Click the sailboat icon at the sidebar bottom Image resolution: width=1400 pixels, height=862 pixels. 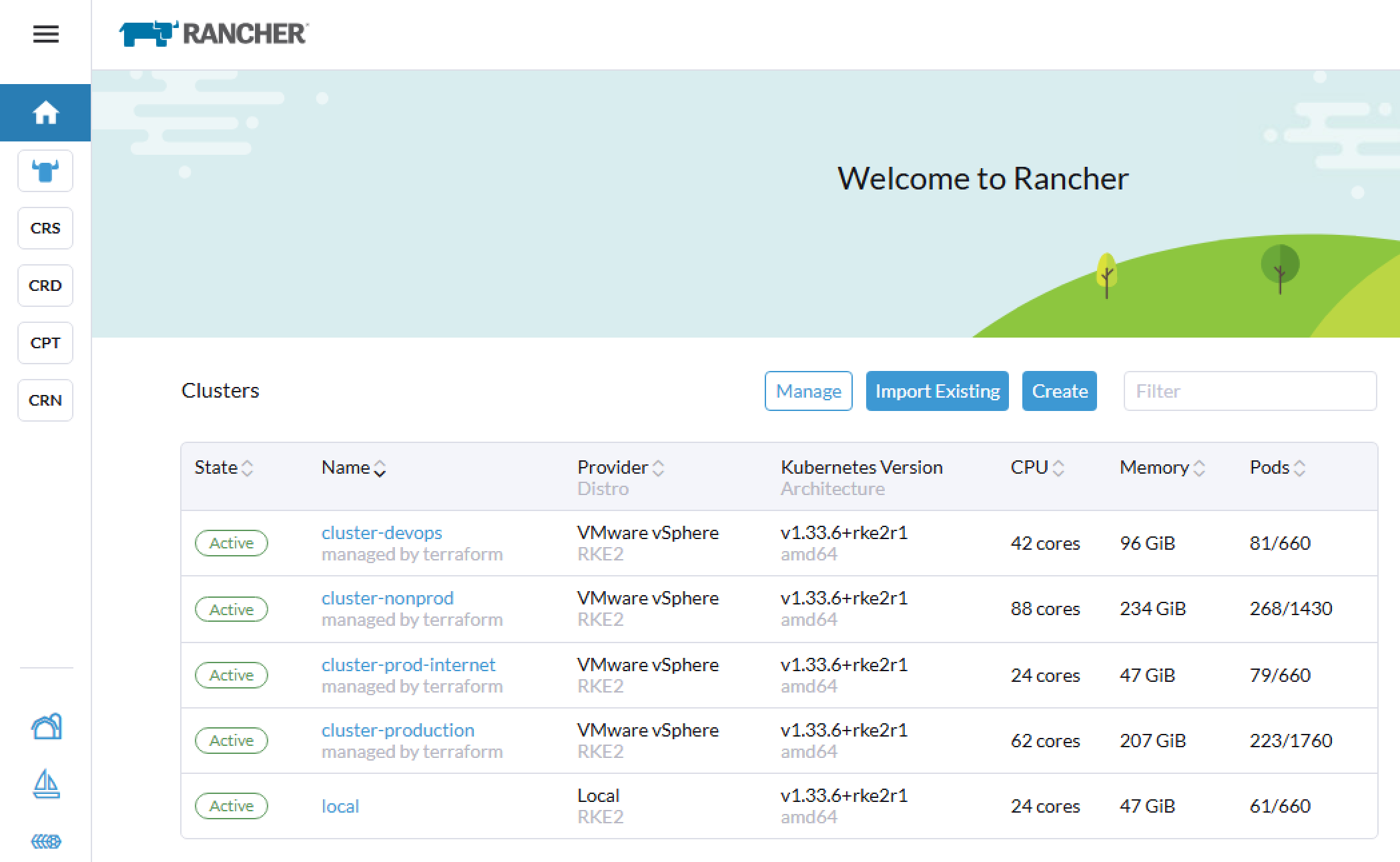click(45, 785)
